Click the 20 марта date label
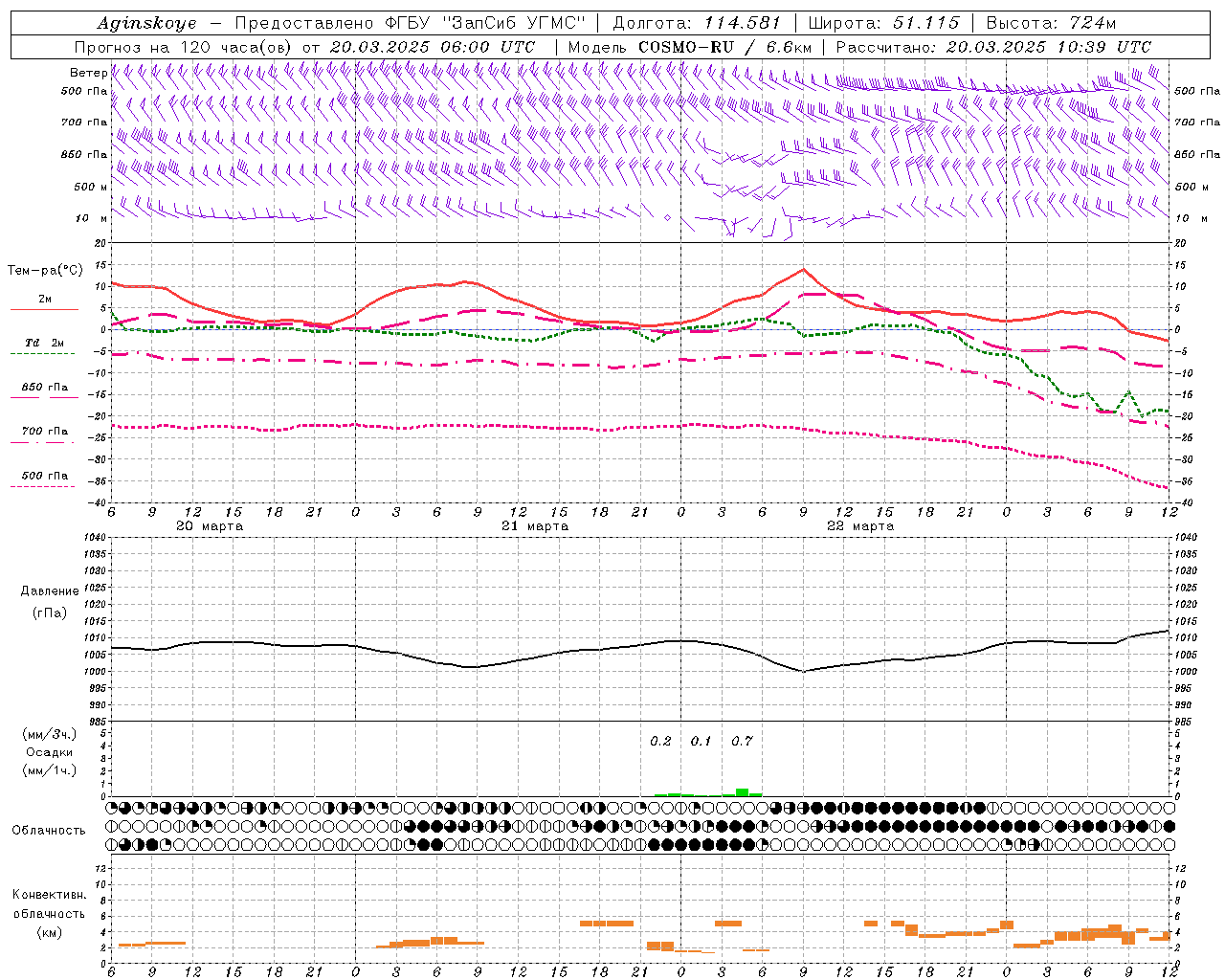 pos(210,526)
